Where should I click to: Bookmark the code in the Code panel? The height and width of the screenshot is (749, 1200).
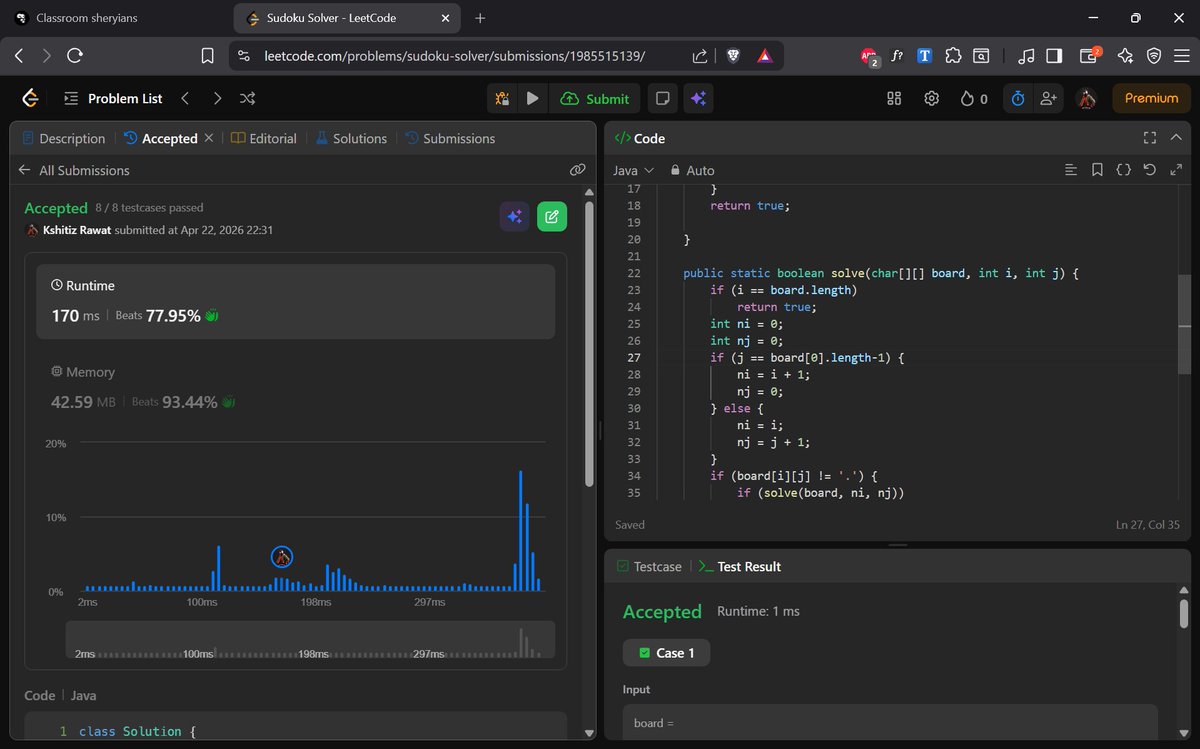(x=1099, y=170)
